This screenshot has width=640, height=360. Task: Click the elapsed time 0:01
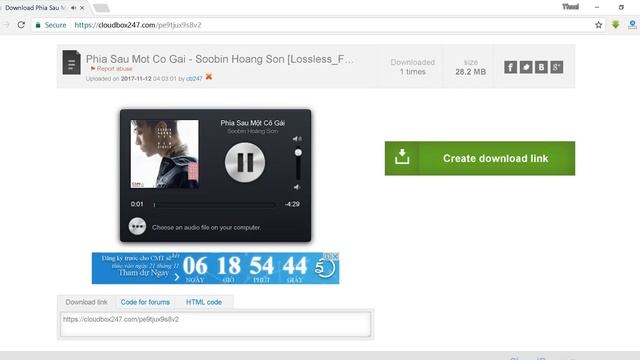point(137,204)
